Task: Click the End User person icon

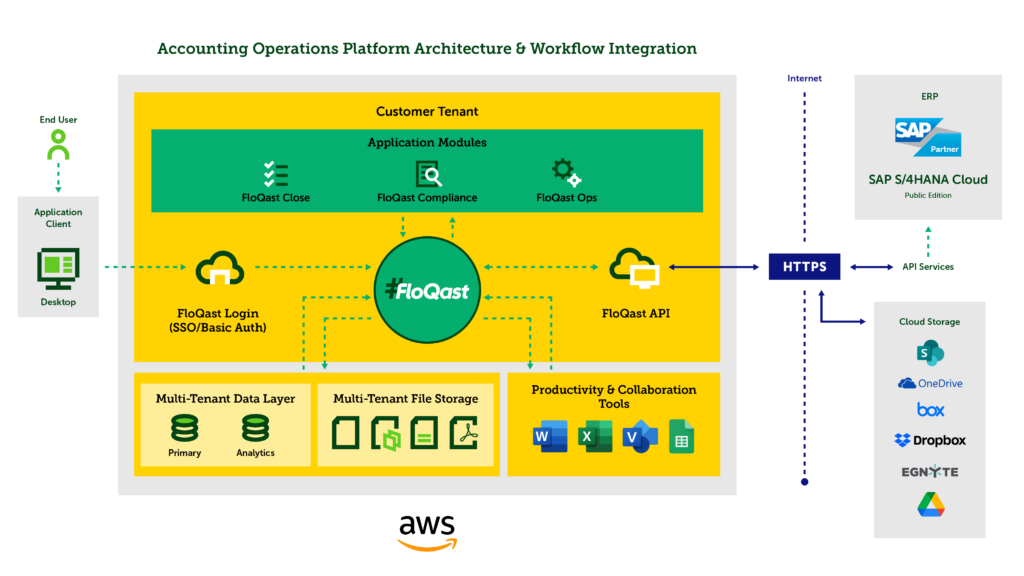Action: [x=58, y=144]
